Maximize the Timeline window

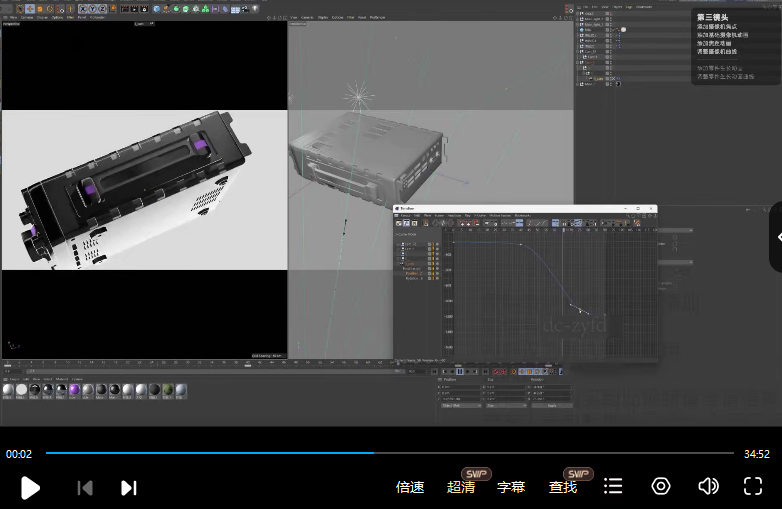pos(639,208)
